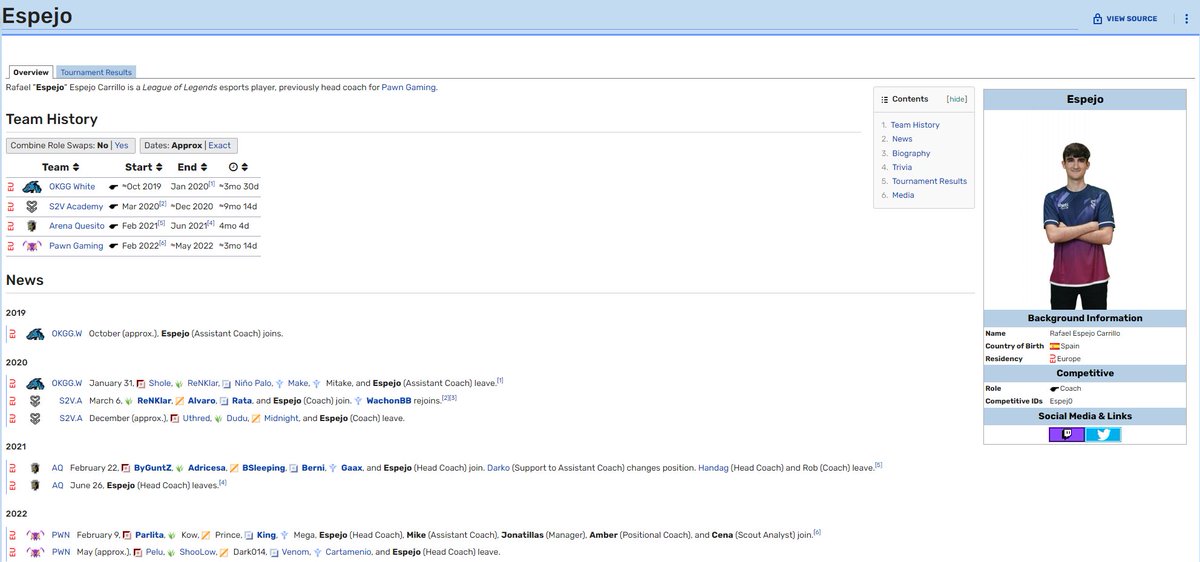The width and height of the screenshot is (1200, 562).
Task: Click the Team History section heading
Action: tap(52, 120)
